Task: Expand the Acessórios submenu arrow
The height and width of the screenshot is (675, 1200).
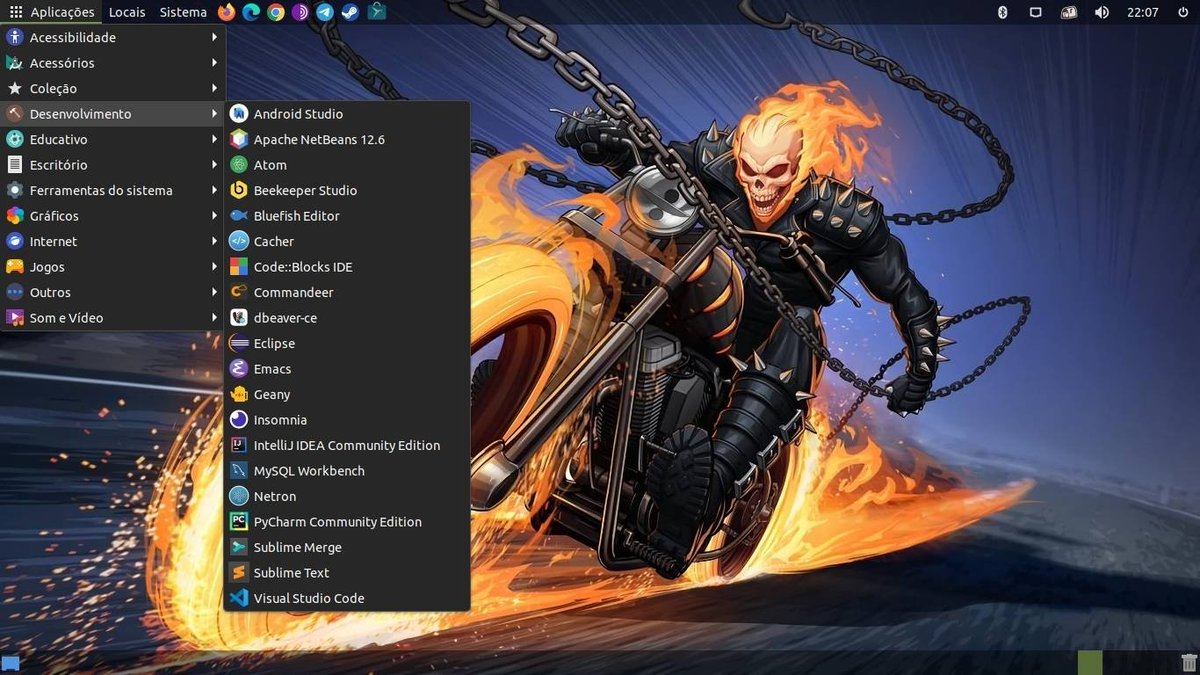Action: click(x=214, y=63)
